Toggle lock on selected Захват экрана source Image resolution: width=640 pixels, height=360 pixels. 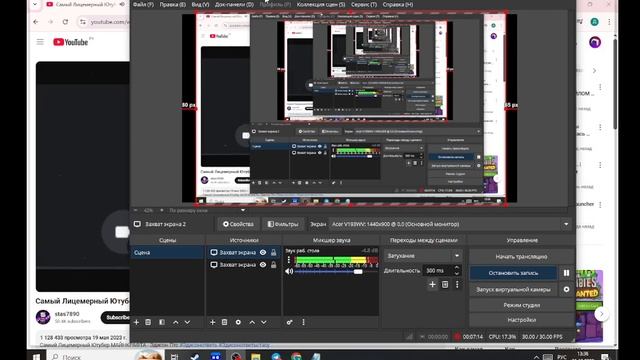pos(273,253)
